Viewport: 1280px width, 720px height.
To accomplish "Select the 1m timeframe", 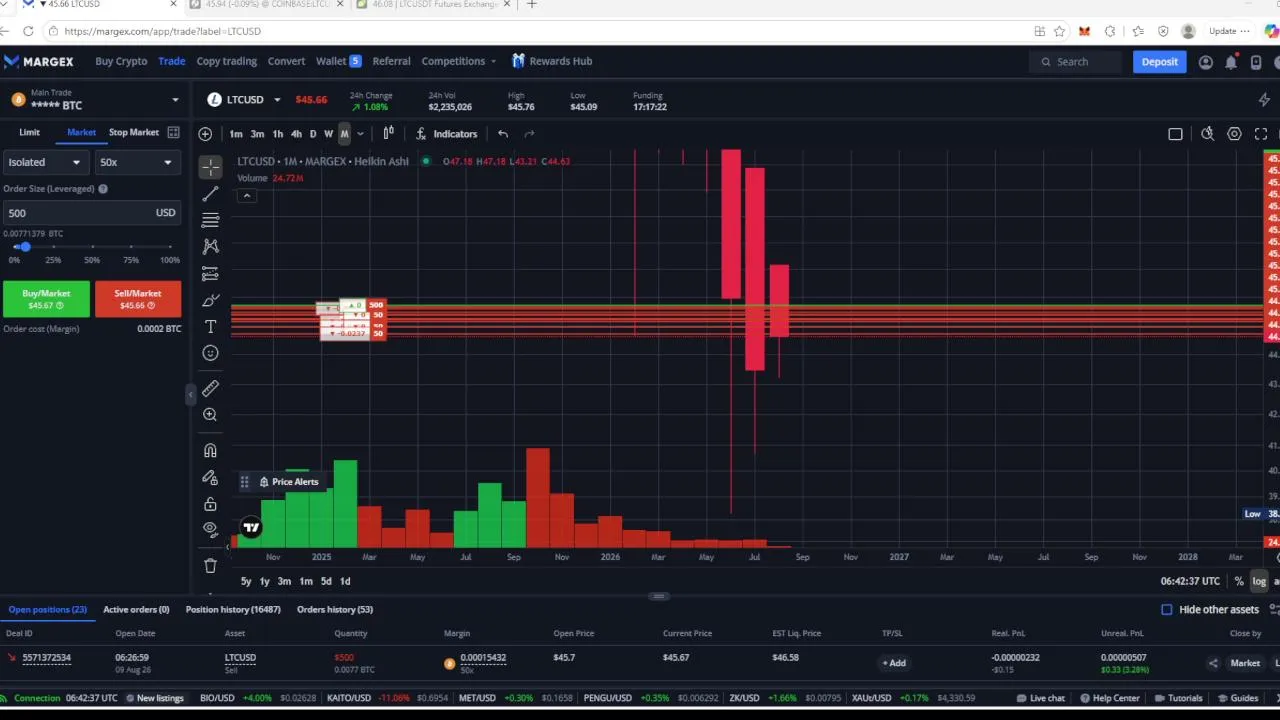I will (236, 134).
